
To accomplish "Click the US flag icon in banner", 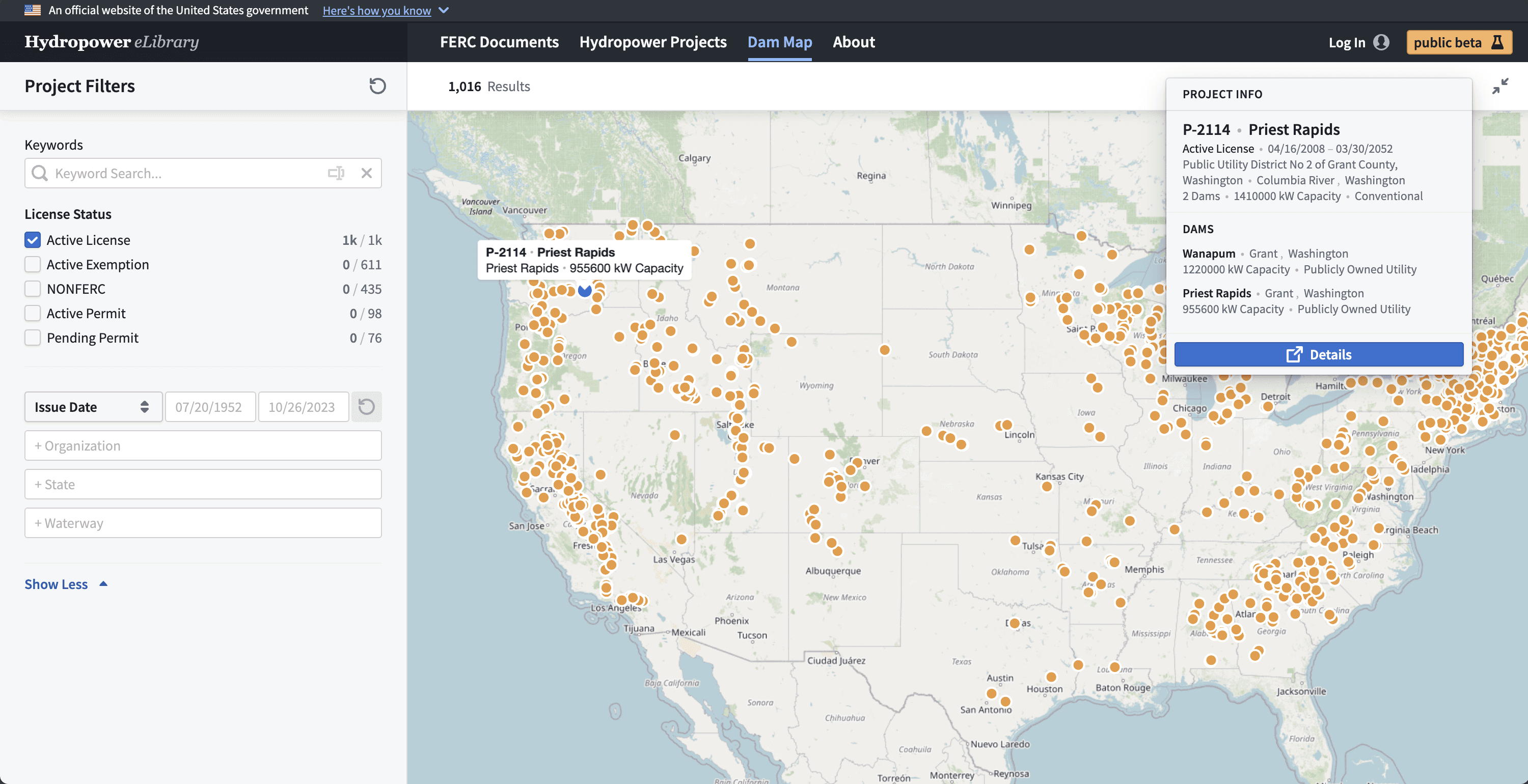I will pos(33,10).
